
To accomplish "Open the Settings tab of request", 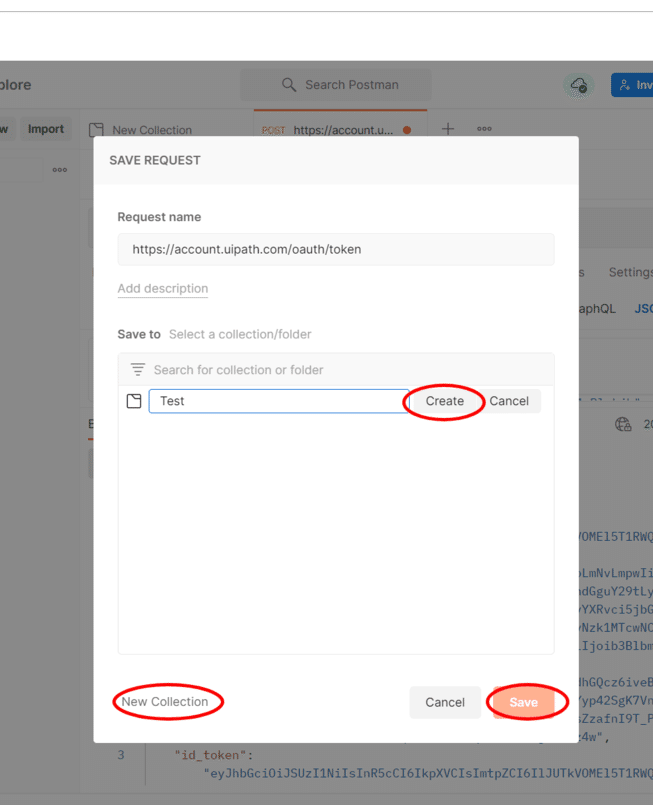I will pyautogui.click(x=630, y=272).
